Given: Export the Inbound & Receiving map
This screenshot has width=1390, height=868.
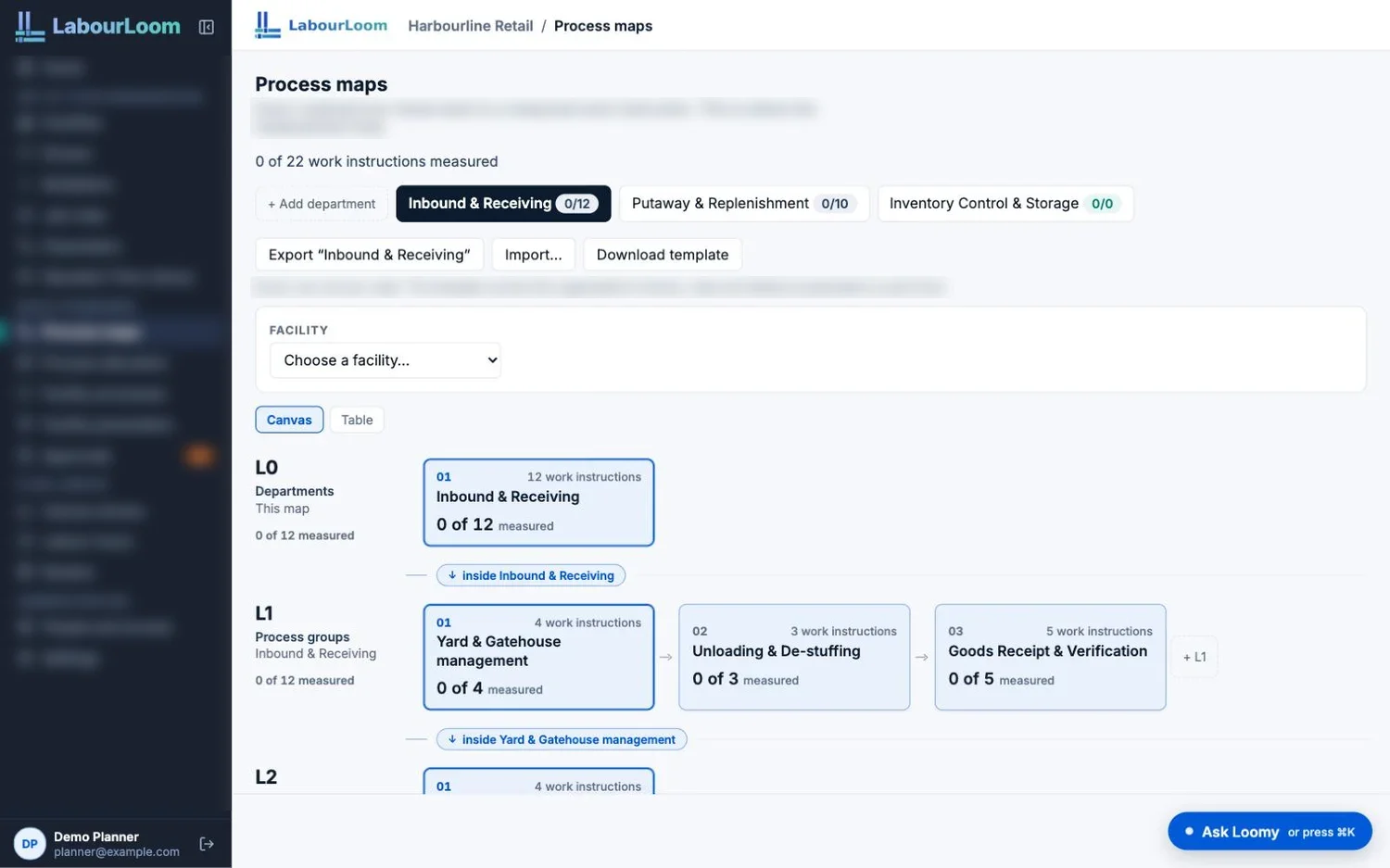Looking at the screenshot, I should pyautogui.click(x=370, y=255).
